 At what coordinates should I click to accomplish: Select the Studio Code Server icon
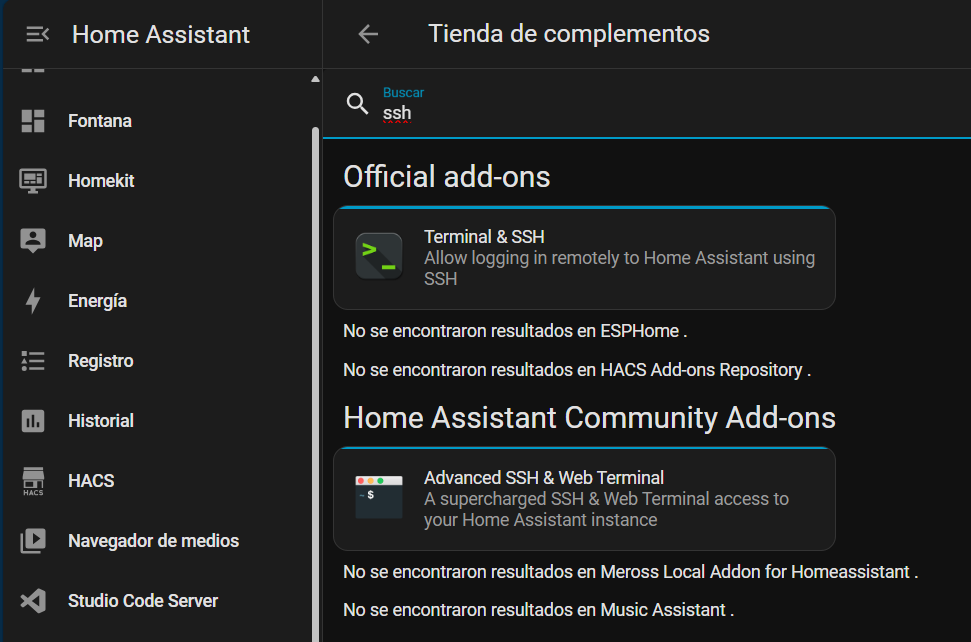[x=34, y=600]
